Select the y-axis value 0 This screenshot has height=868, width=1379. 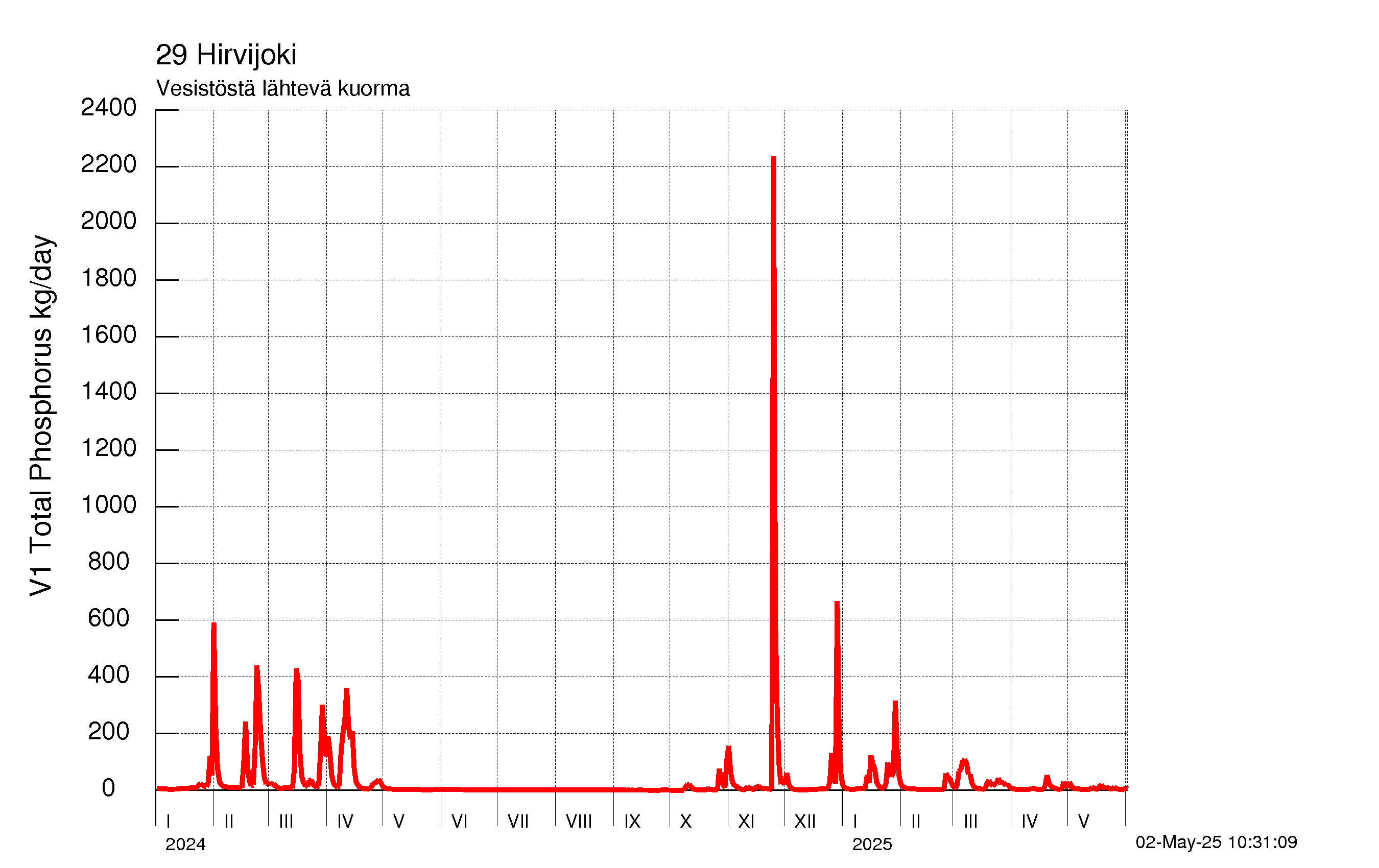(108, 788)
